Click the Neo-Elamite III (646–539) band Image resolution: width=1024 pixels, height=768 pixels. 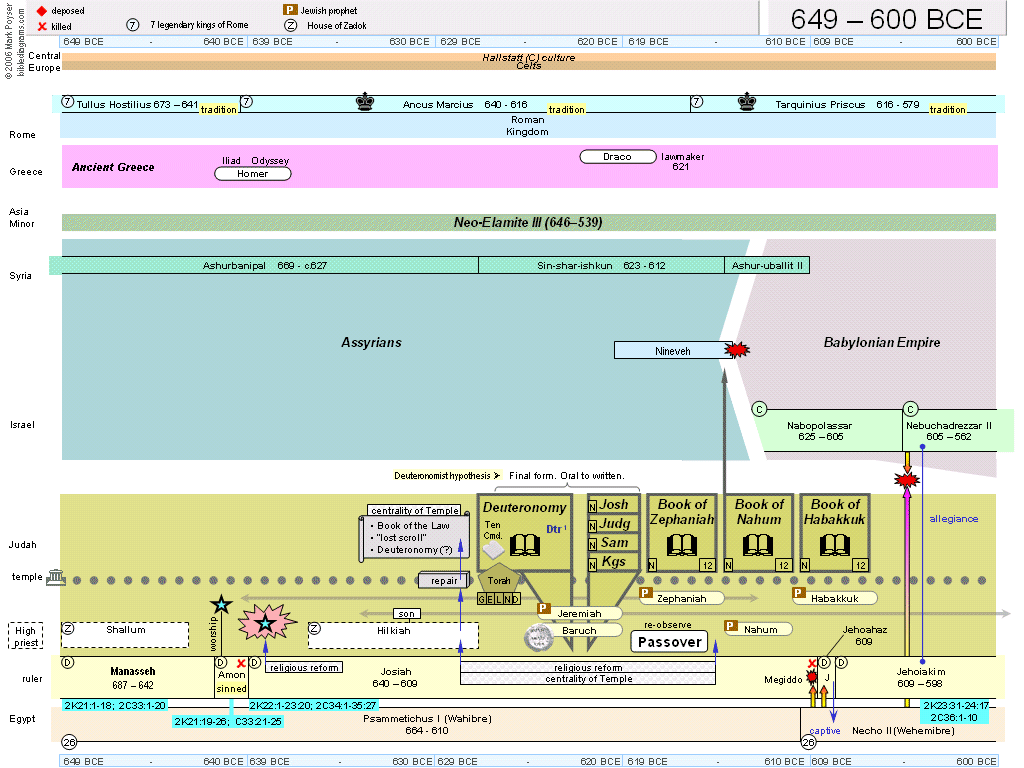528,223
